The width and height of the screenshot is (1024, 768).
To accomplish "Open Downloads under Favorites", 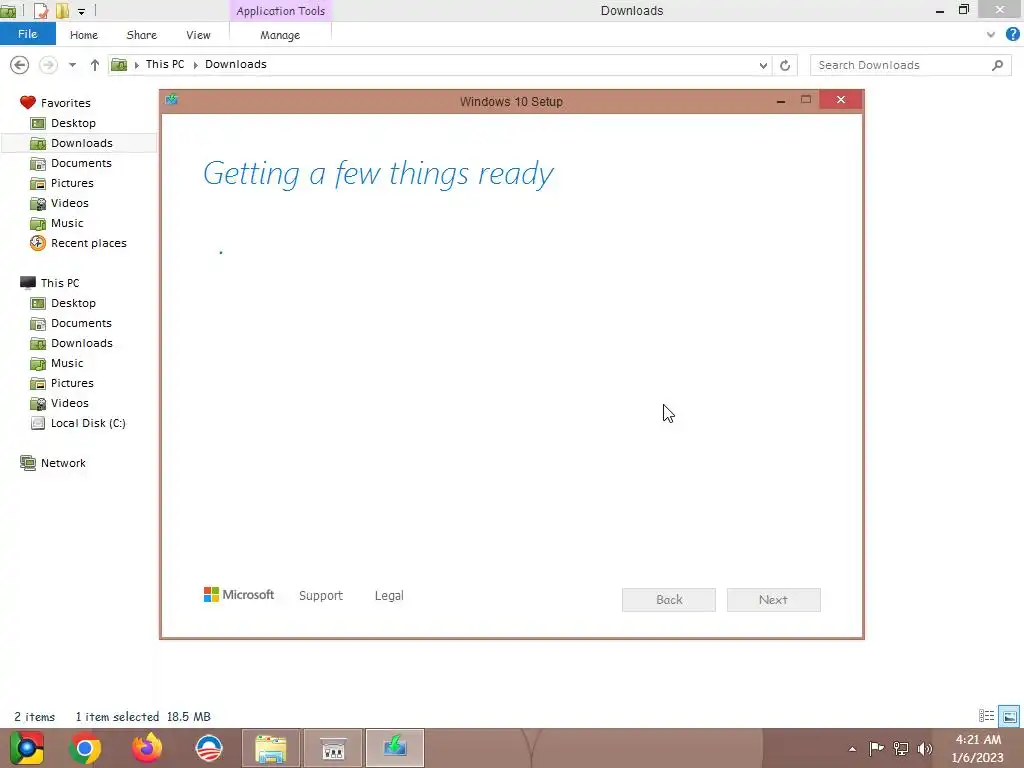I will 82,143.
